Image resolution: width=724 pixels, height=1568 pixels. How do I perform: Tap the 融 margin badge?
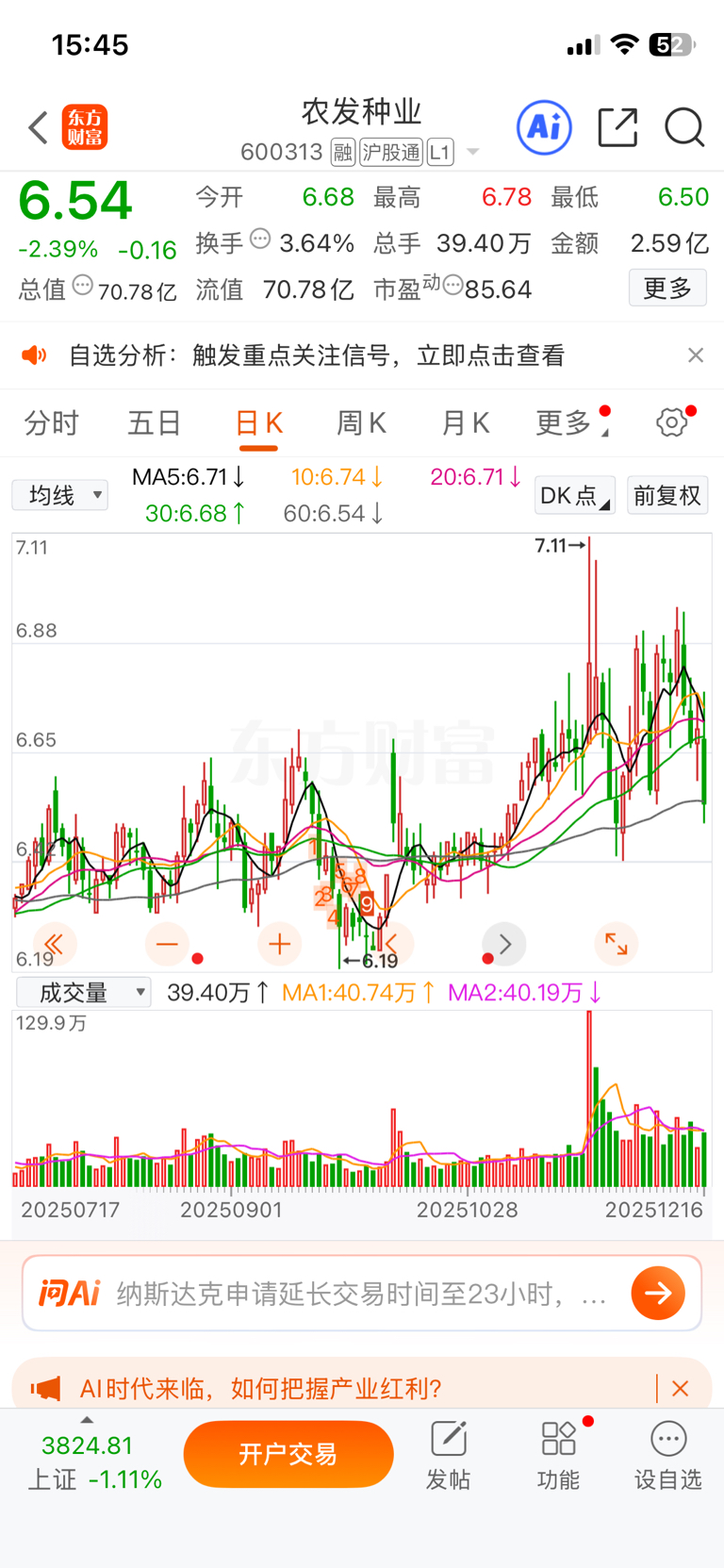click(343, 152)
